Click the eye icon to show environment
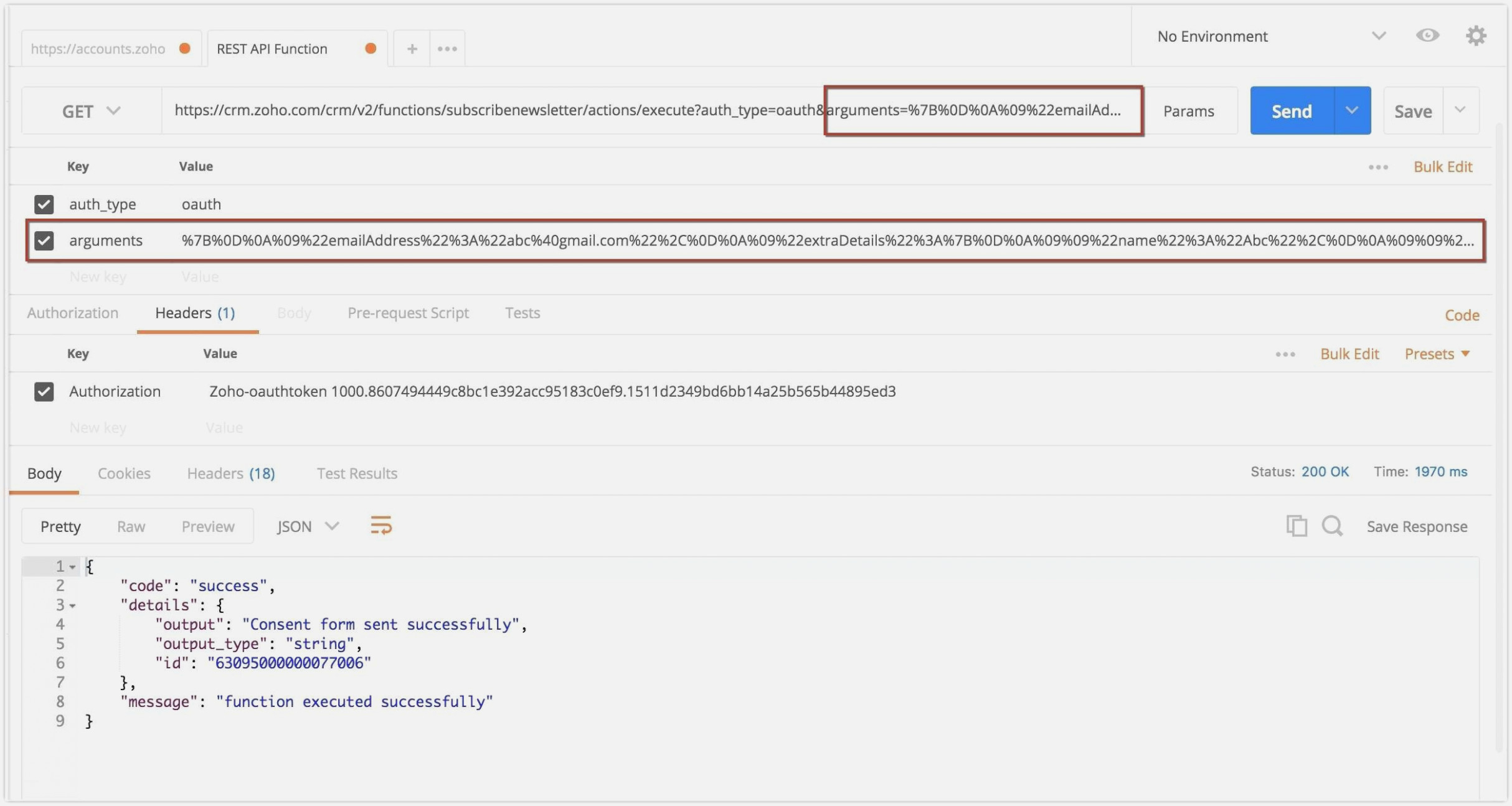The image size is (1512, 806). [1428, 37]
